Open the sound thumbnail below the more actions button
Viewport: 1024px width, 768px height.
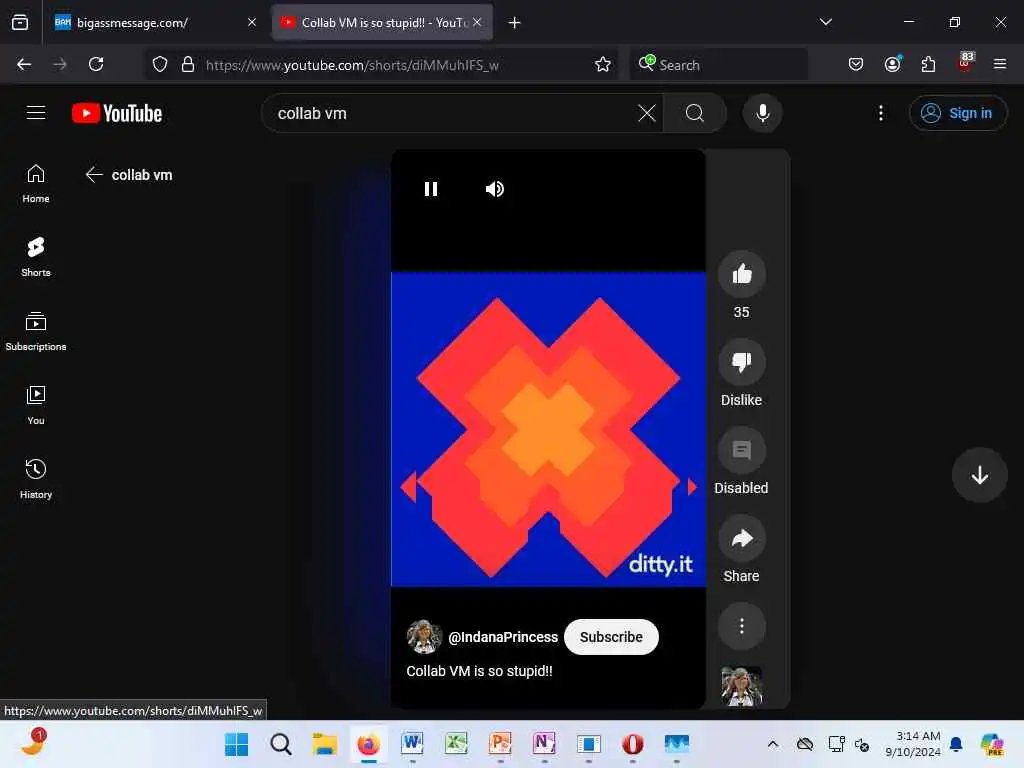click(x=741, y=686)
